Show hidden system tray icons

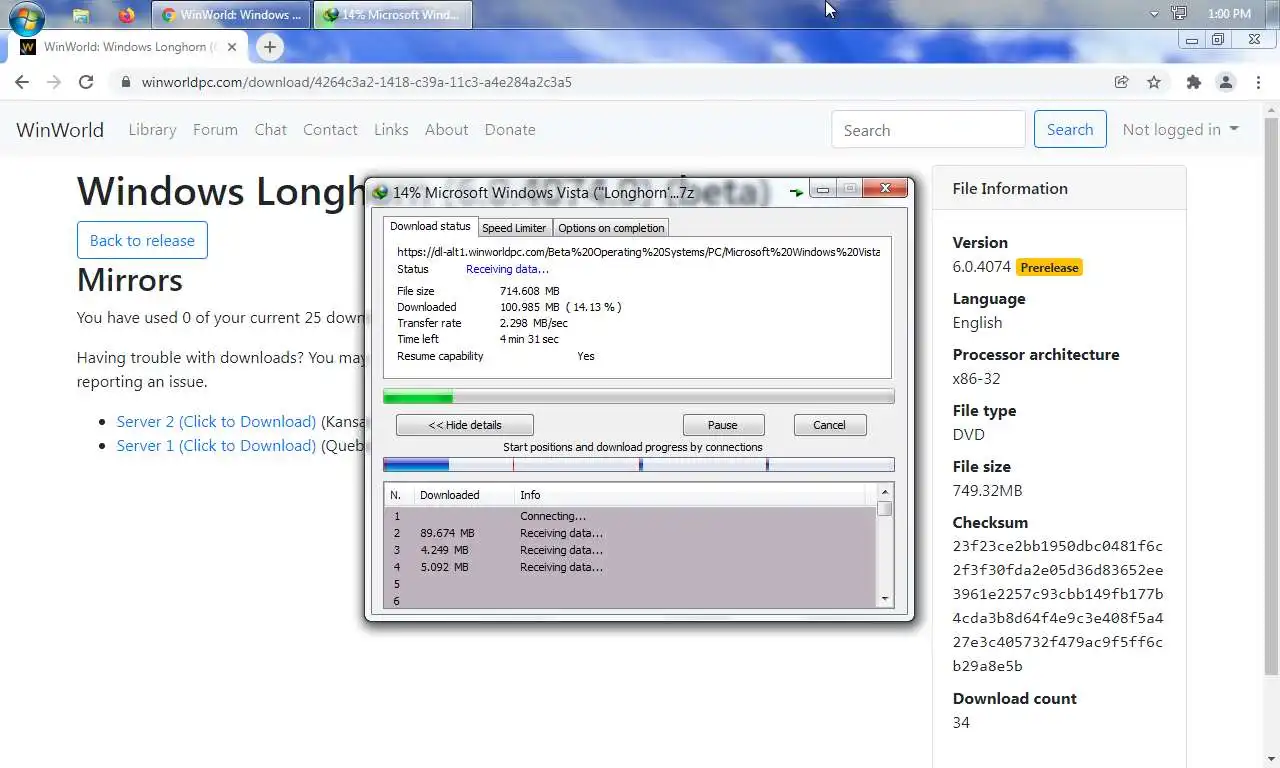pos(1154,14)
